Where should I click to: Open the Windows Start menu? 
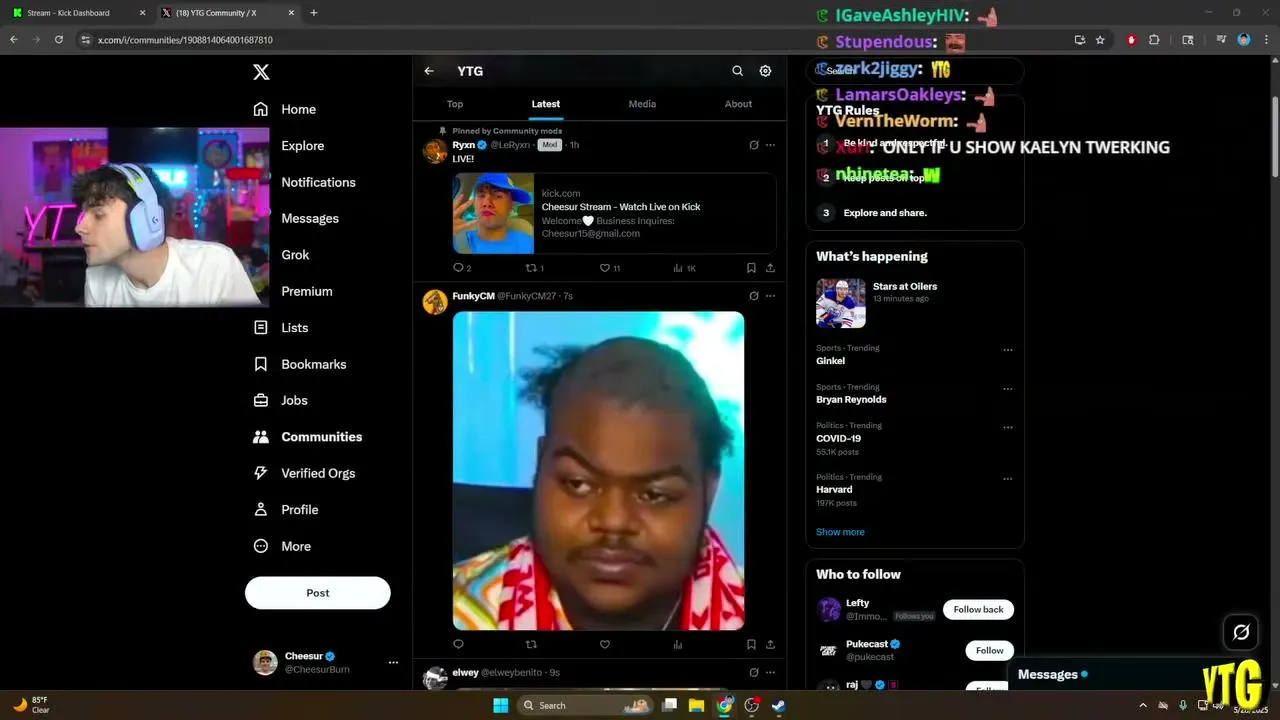(x=501, y=705)
